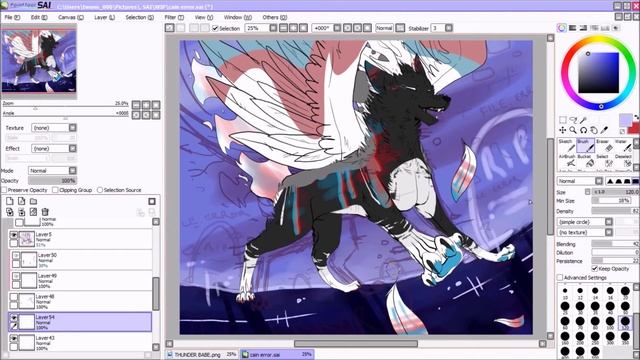Click the zoom in button in navigator

[146, 105]
